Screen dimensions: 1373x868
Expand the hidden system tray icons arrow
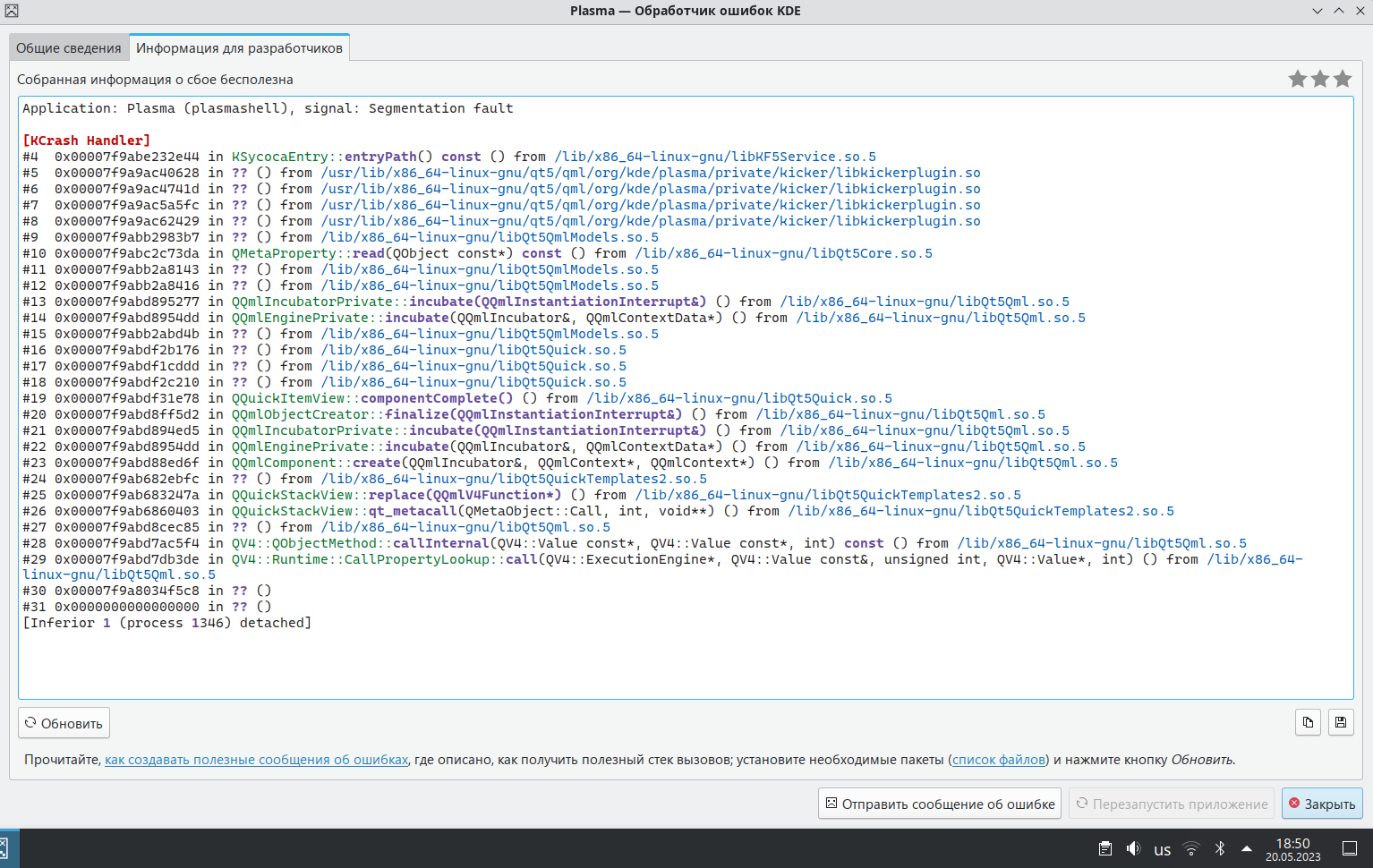[x=1246, y=848]
